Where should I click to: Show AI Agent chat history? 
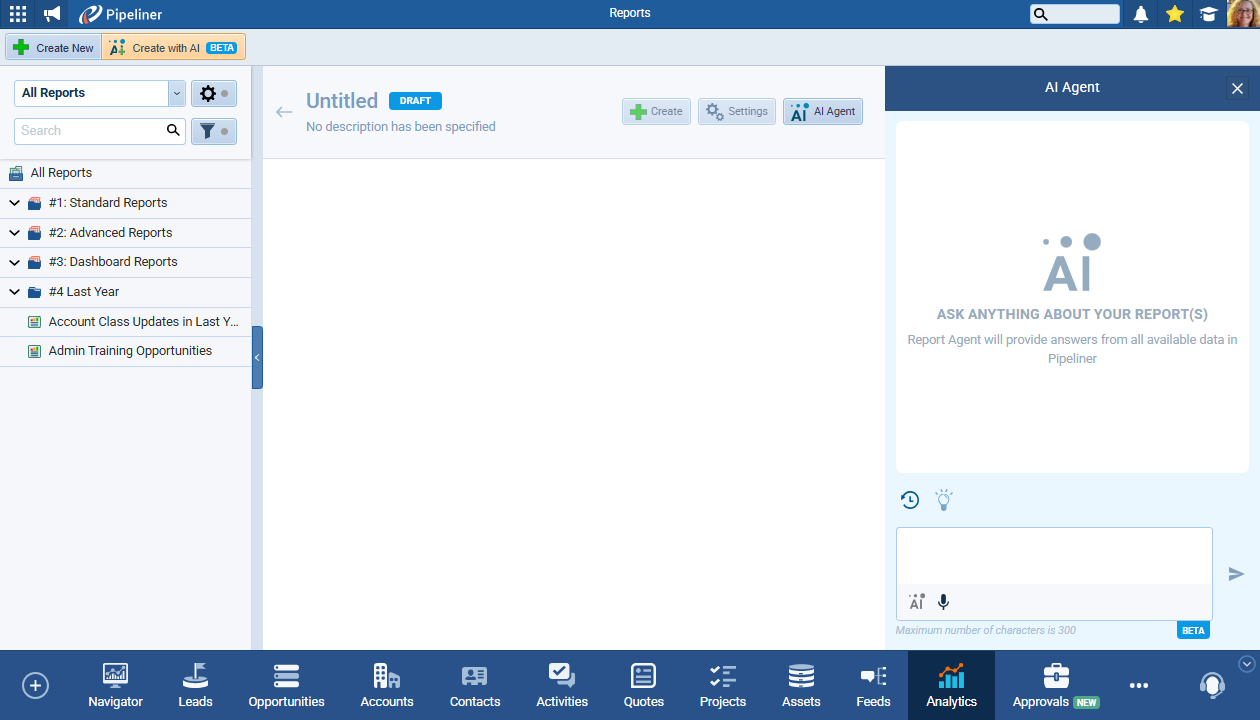(x=910, y=500)
